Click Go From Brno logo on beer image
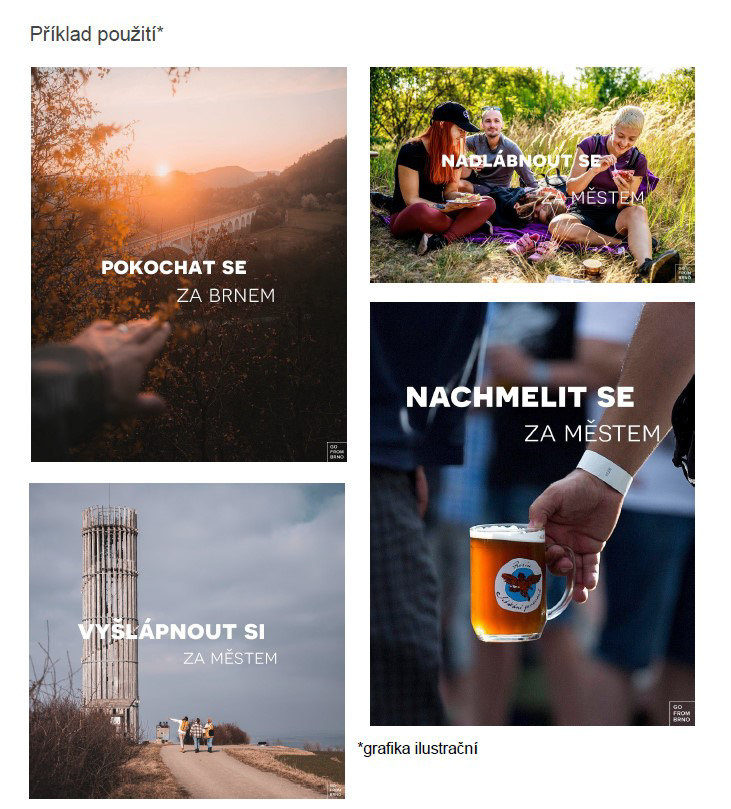Viewport: 731px width, 809px height. click(681, 713)
